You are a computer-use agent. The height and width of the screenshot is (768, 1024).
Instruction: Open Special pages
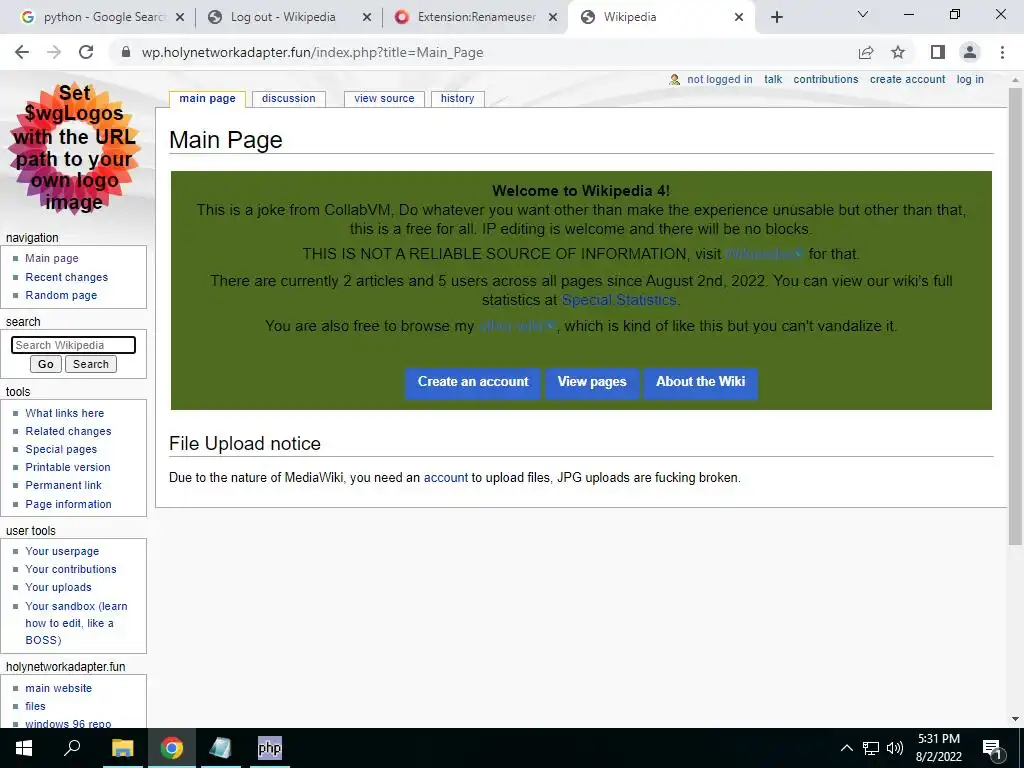(x=61, y=449)
